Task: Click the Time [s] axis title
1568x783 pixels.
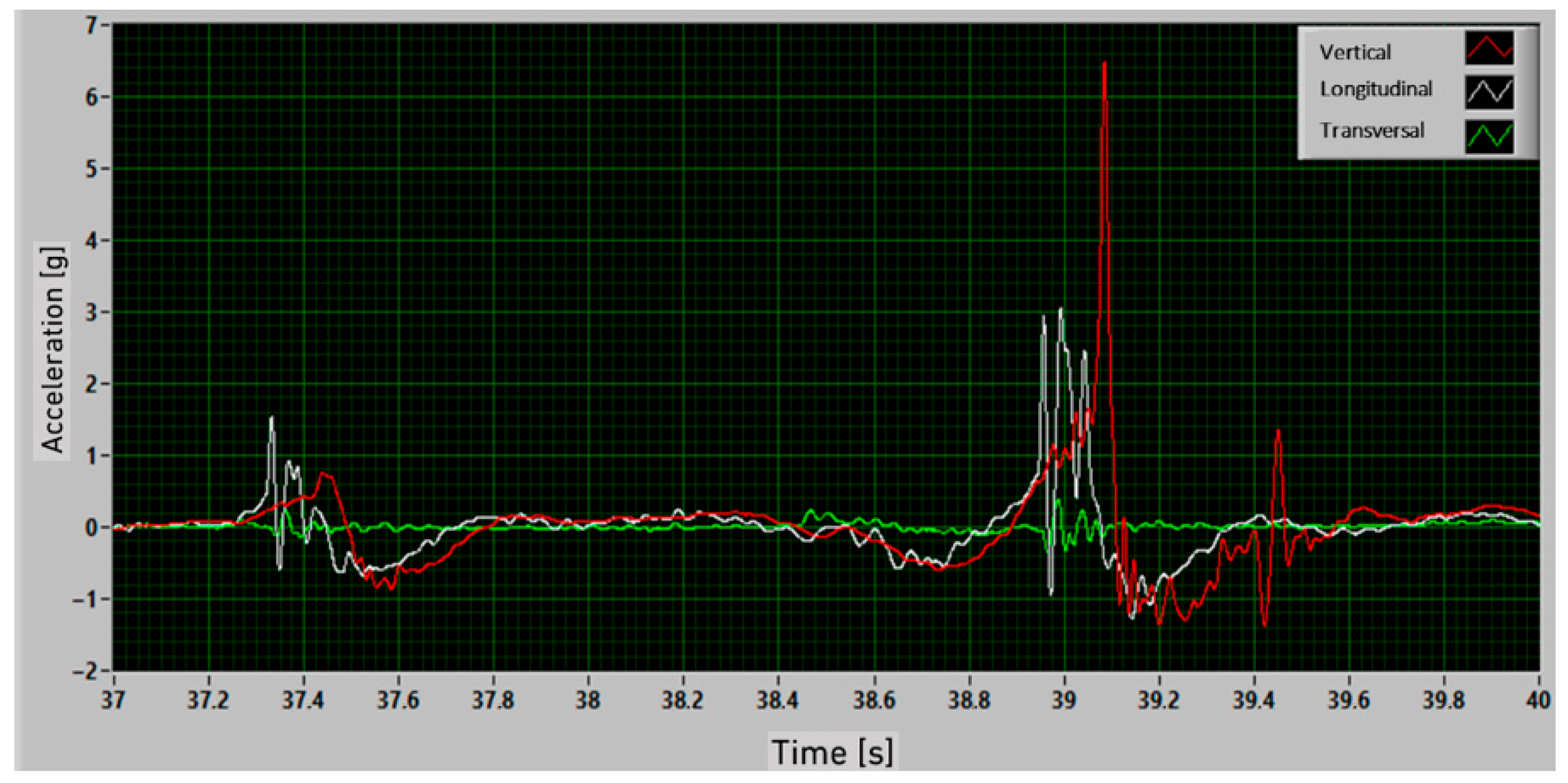Action: pyautogui.click(x=832, y=752)
